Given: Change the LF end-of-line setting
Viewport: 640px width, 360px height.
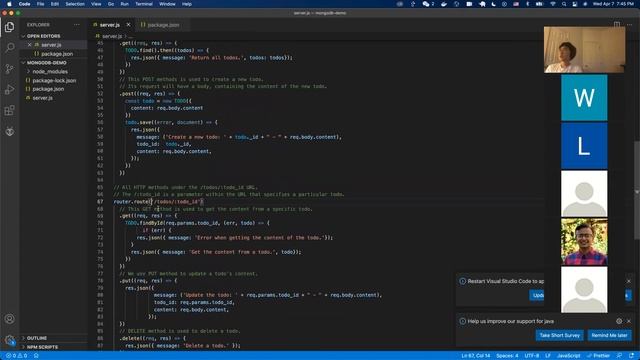Looking at the screenshot, I should point(548,356).
